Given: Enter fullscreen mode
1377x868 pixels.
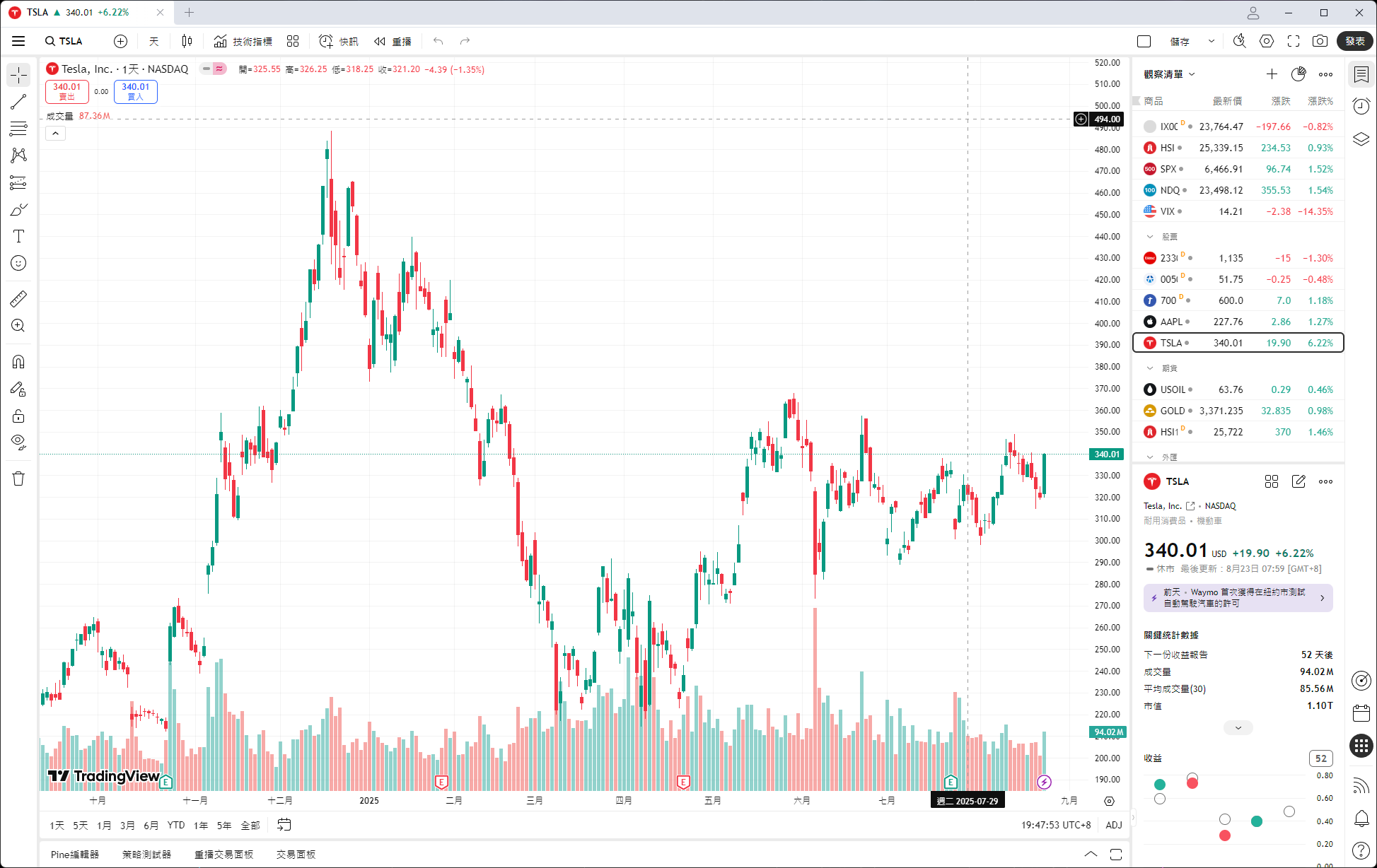Looking at the screenshot, I should pyautogui.click(x=1294, y=41).
